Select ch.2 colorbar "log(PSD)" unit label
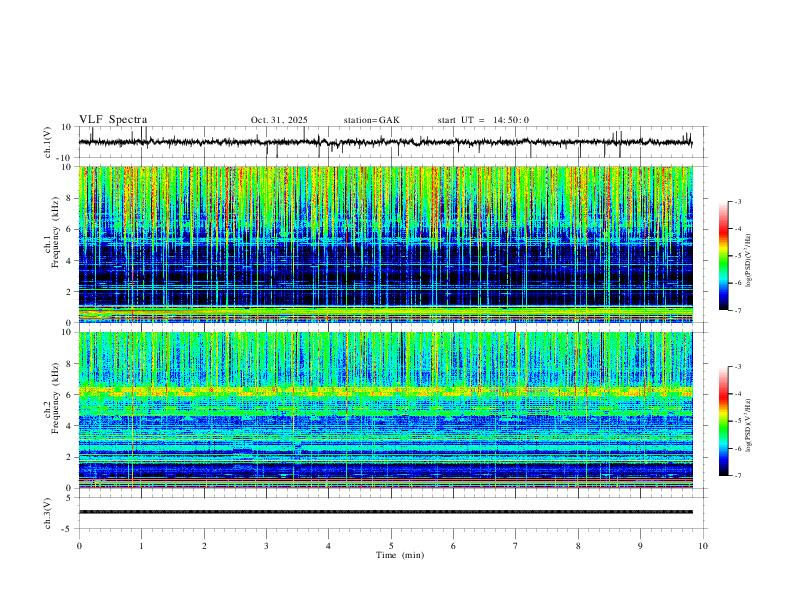Image resolution: width=792 pixels, height=612 pixels. 748,426
